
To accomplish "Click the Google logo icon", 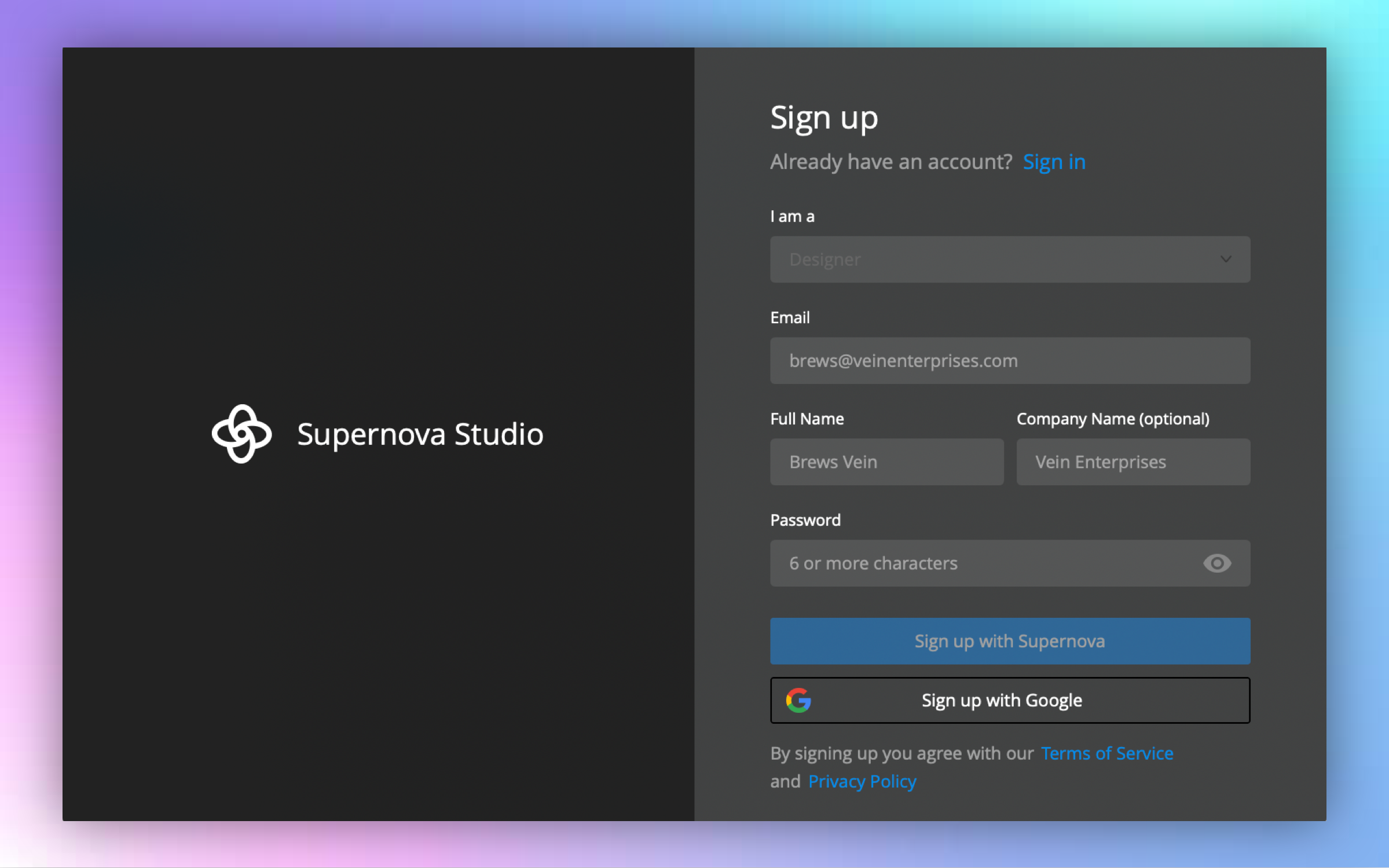I will pyautogui.click(x=798, y=700).
